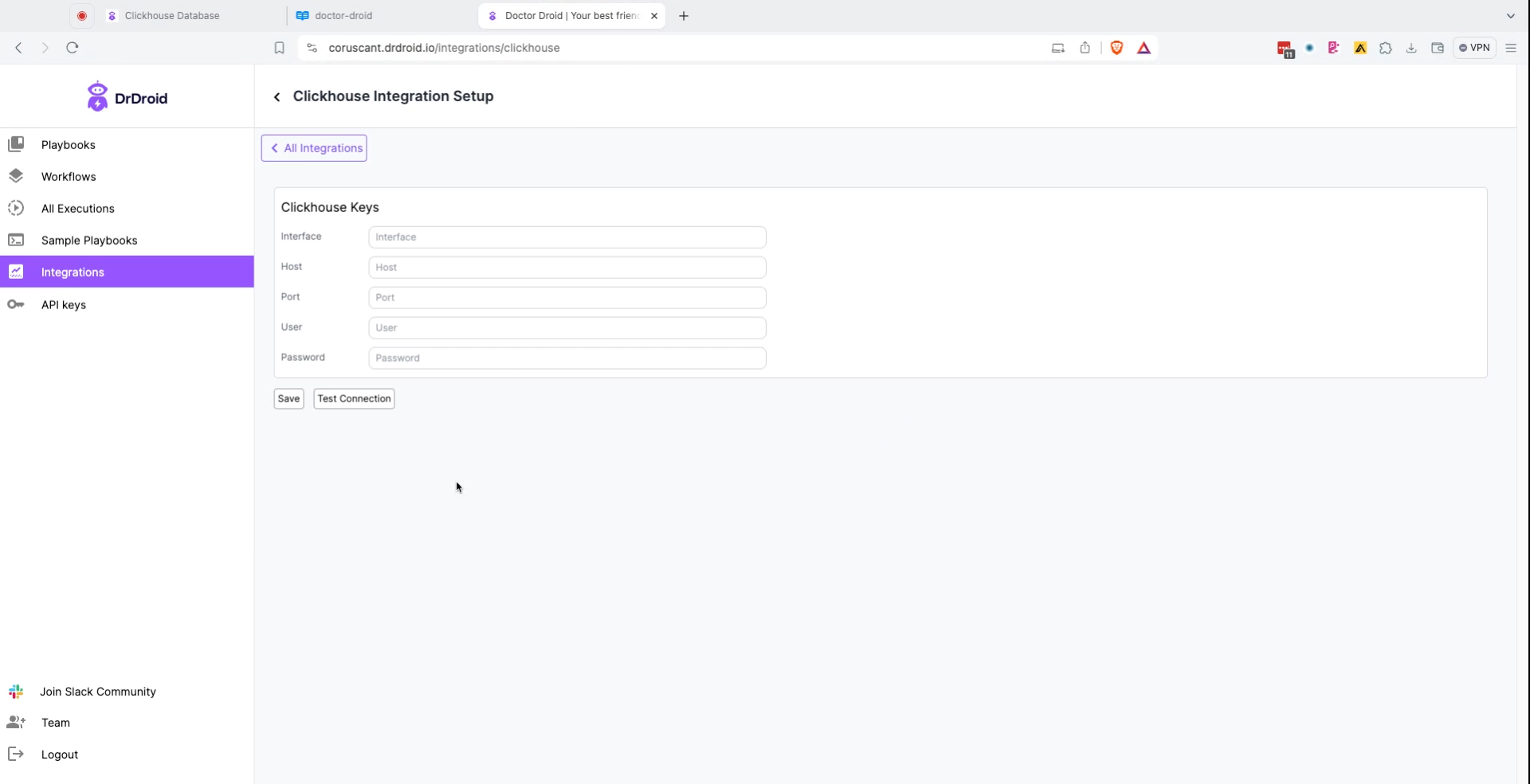Bookmark this page using the bookmark icon
The image size is (1530, 784).
point(279,48)
